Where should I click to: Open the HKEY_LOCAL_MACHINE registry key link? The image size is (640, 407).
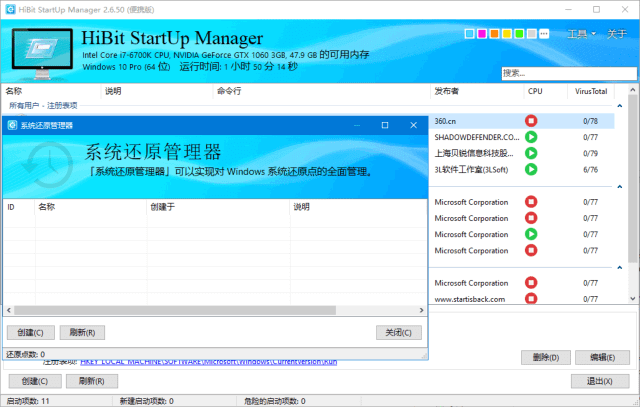pos(209,362)
